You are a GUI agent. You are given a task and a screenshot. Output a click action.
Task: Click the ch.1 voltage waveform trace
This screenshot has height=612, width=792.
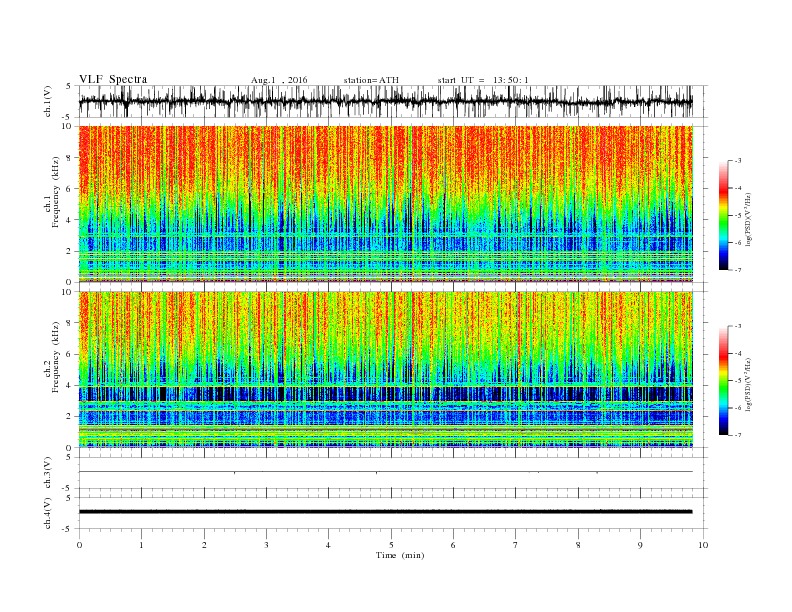[x=385, y=101]
